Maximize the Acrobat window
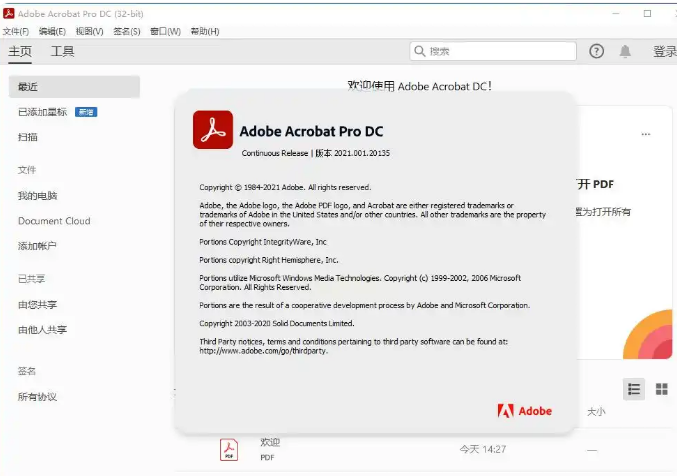This screenshot has width=677, height=476. click(647, 13)
